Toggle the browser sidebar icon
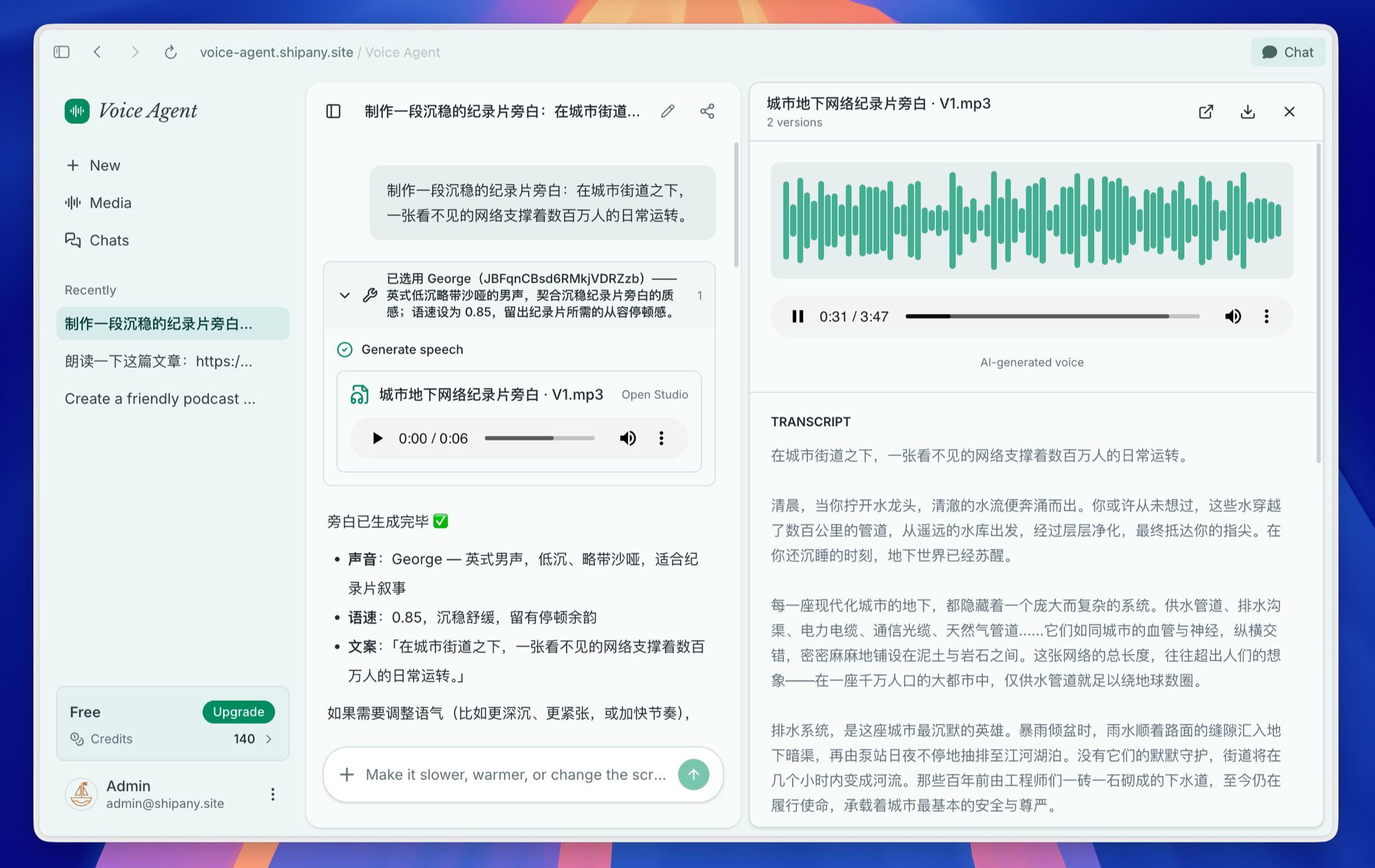The width and height of the screenshot is (1375, 868). [x=61, y=52]
